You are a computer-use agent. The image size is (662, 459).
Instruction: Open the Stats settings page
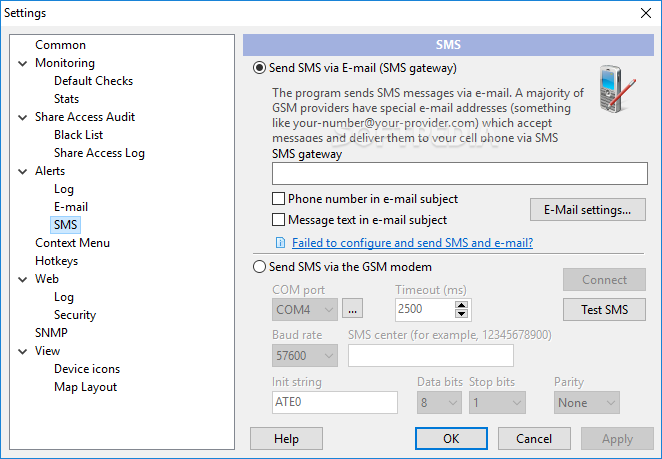[x=66, y=99]
